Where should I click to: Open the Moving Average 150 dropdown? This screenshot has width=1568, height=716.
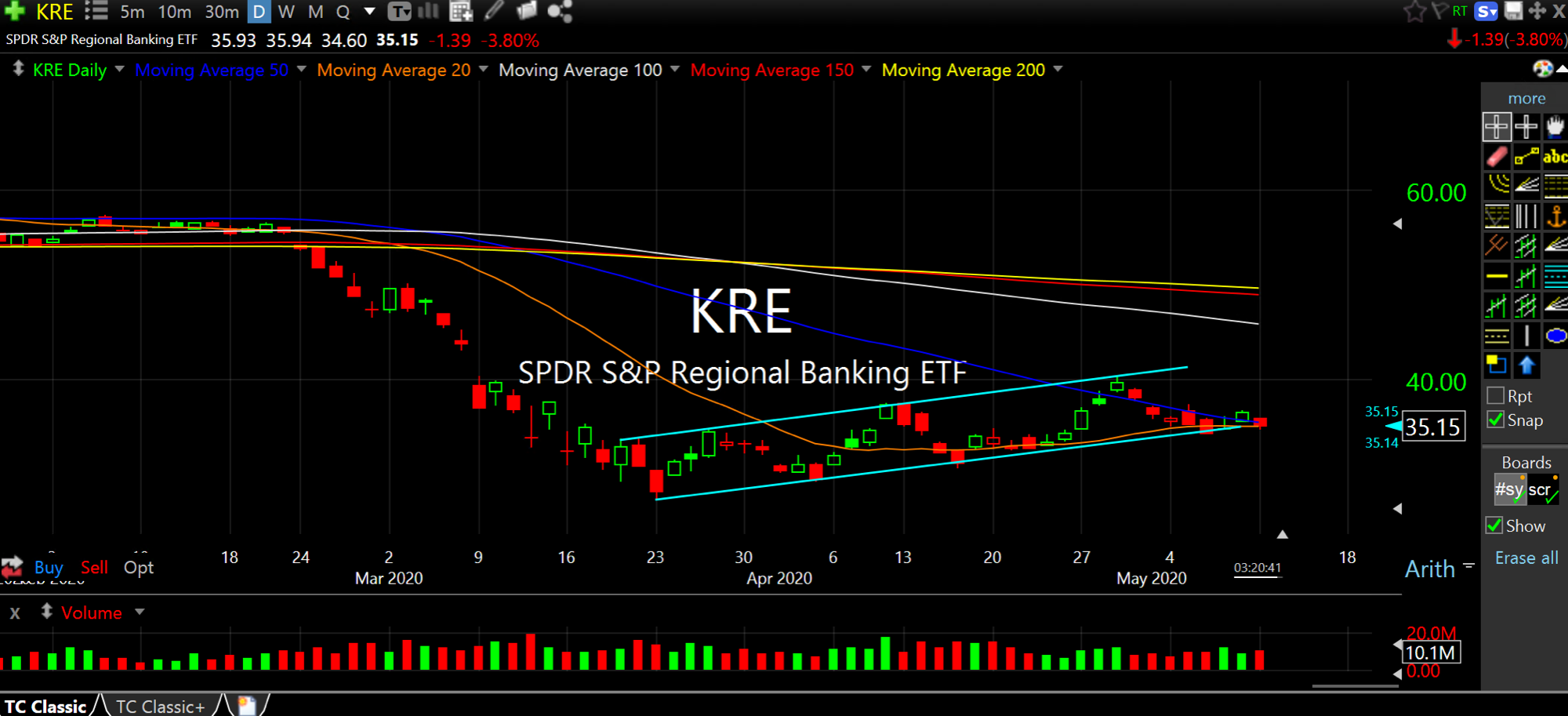(x=866, y=69)
